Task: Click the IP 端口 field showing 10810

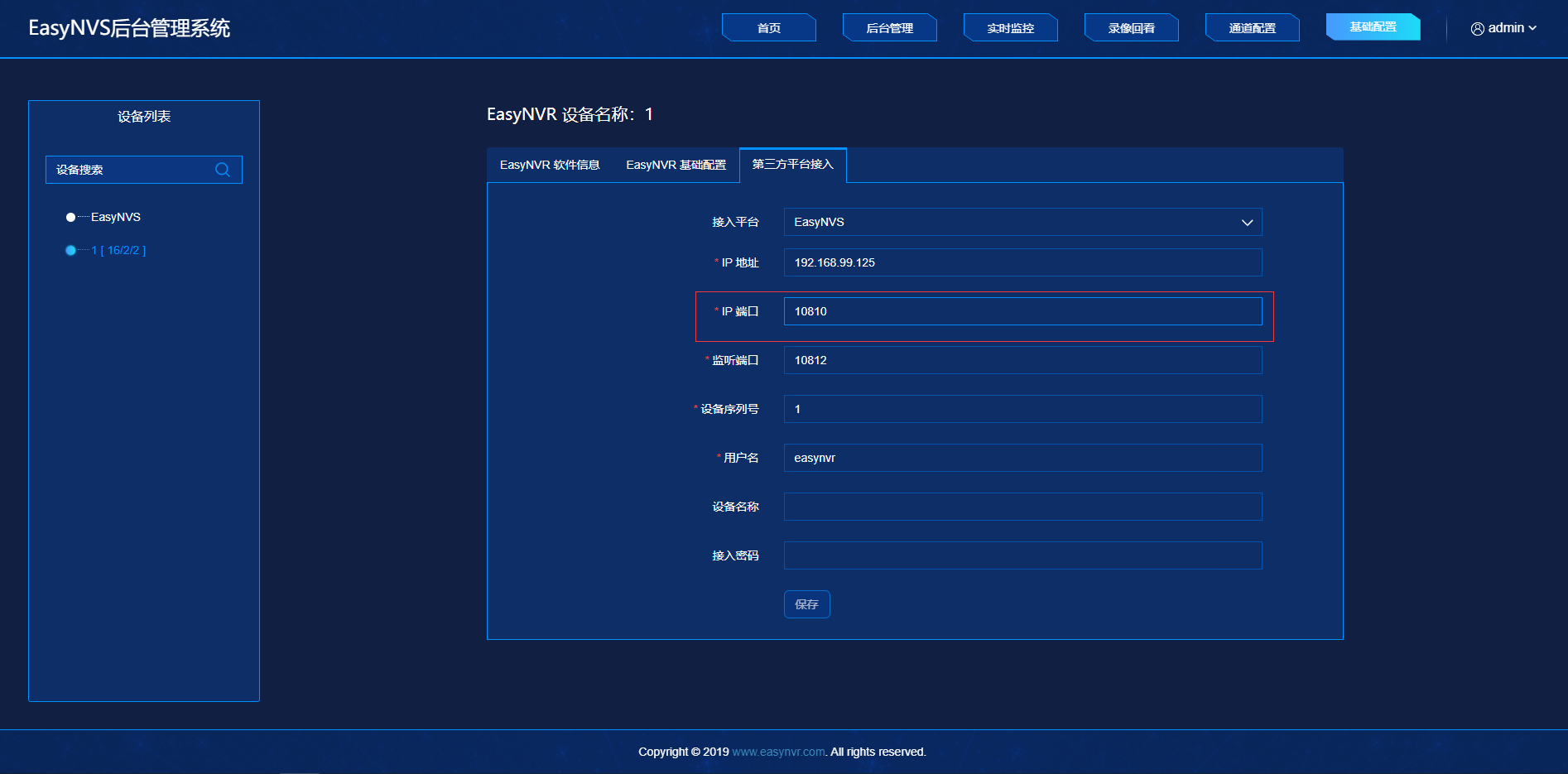Action: 1022,311
